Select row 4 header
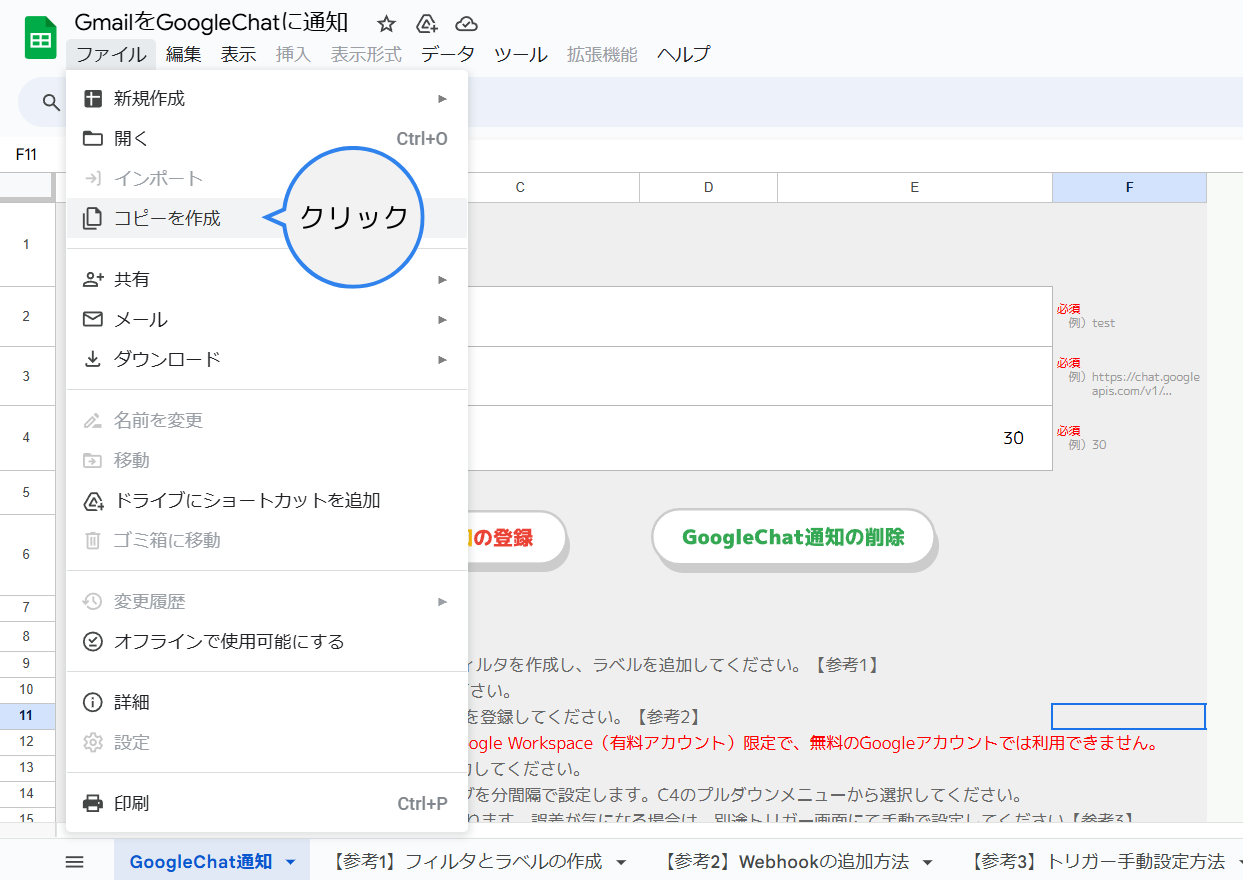 [x=27, y=438]
